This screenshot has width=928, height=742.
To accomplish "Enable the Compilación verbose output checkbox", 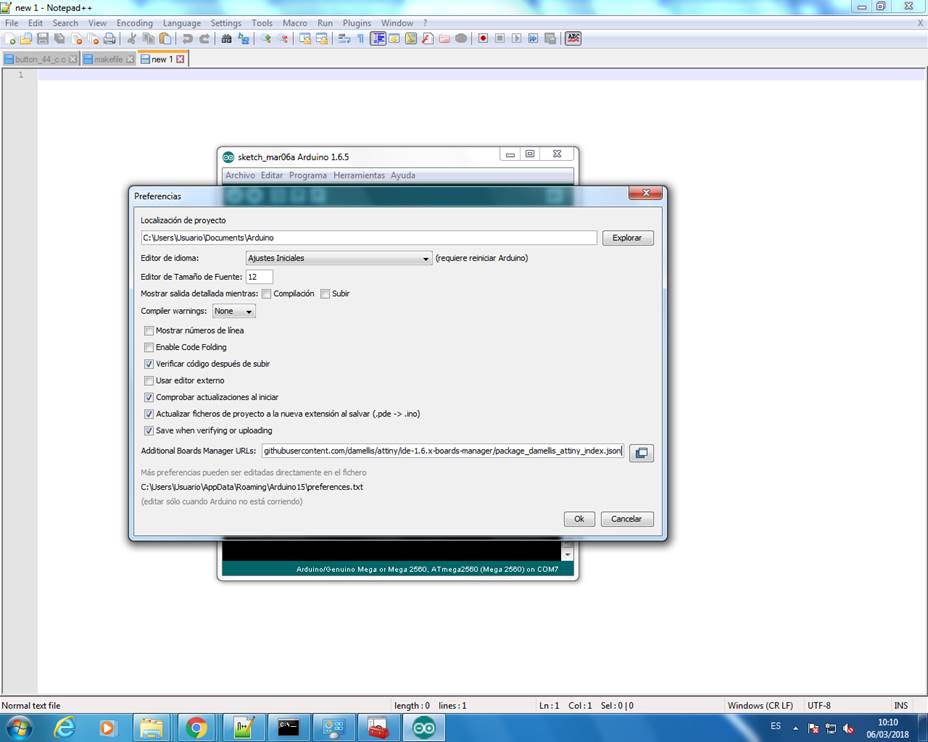I will 266,294.
